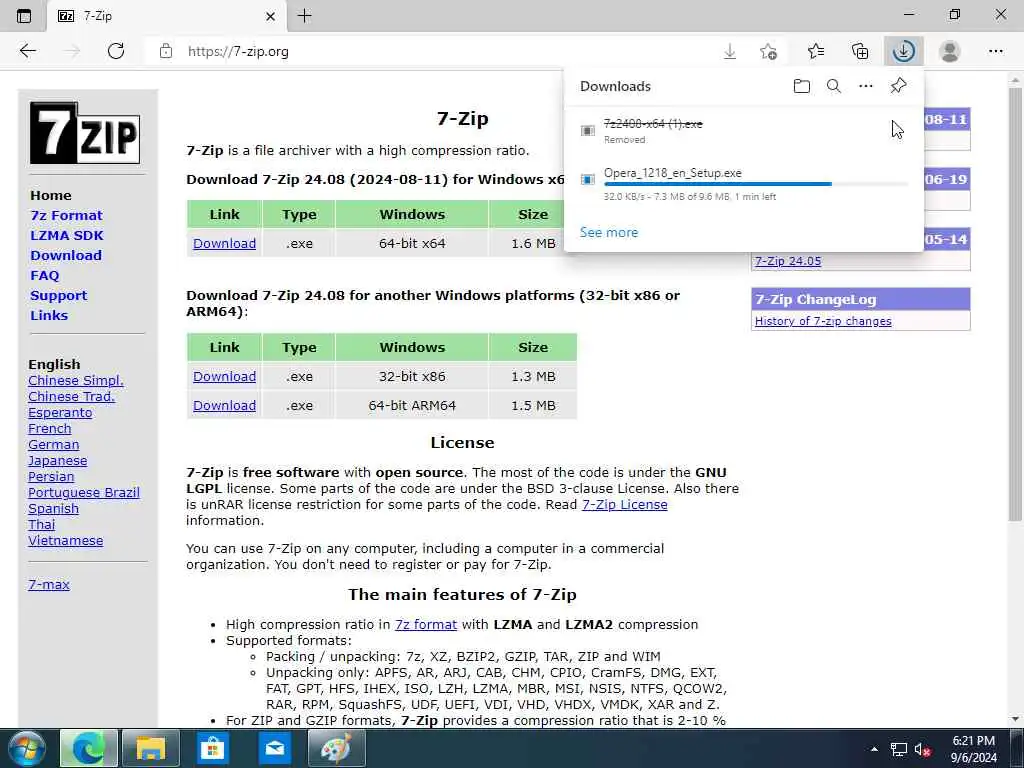Open the 7-max link
1024x768 pixels.
click(49, 584)
